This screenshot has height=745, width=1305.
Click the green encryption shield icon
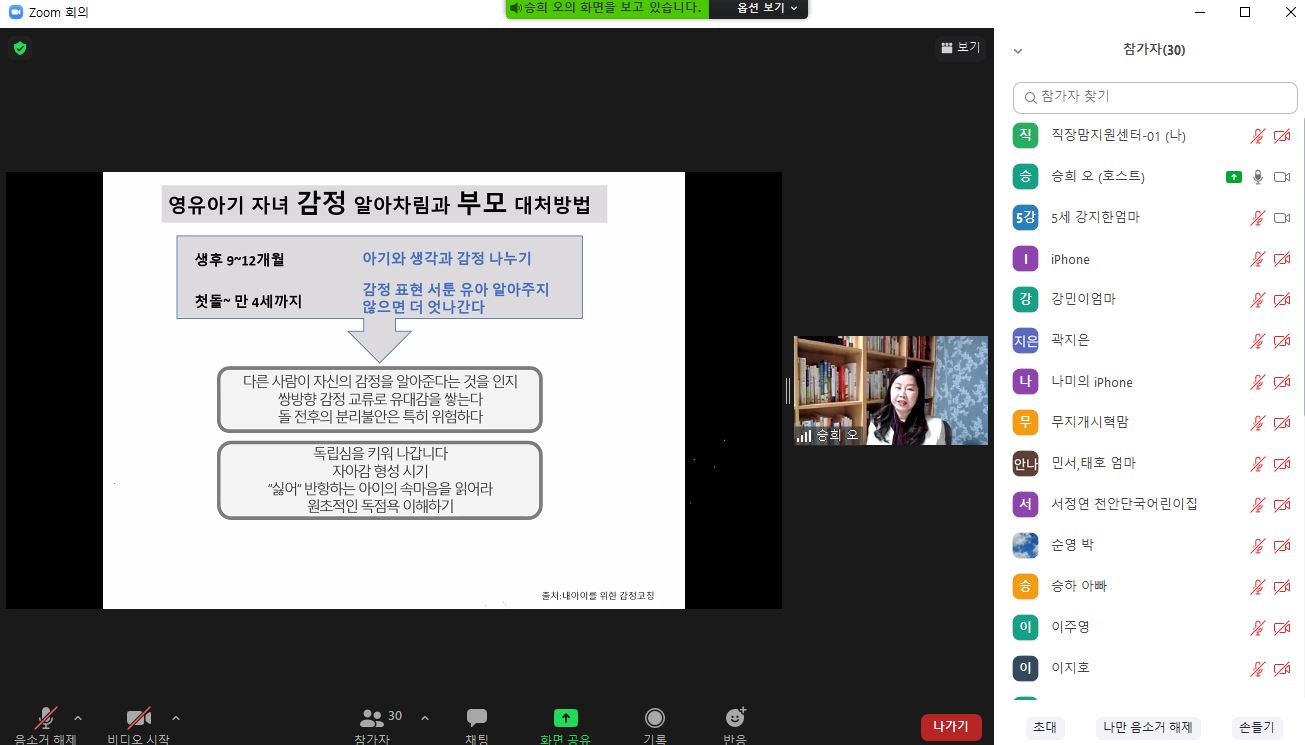[x=19, y=48]
